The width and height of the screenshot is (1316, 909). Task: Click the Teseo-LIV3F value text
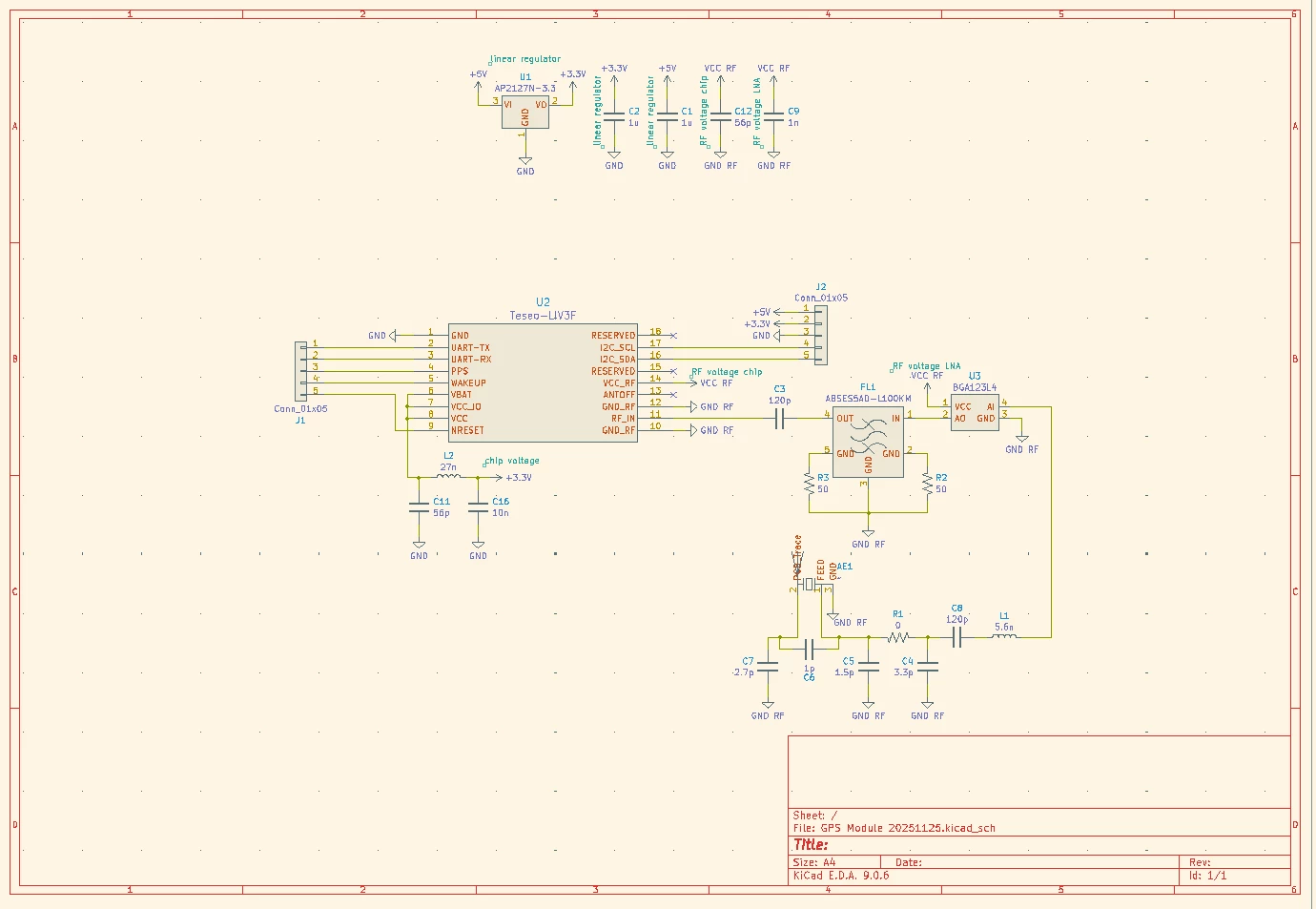pos(543,316)
